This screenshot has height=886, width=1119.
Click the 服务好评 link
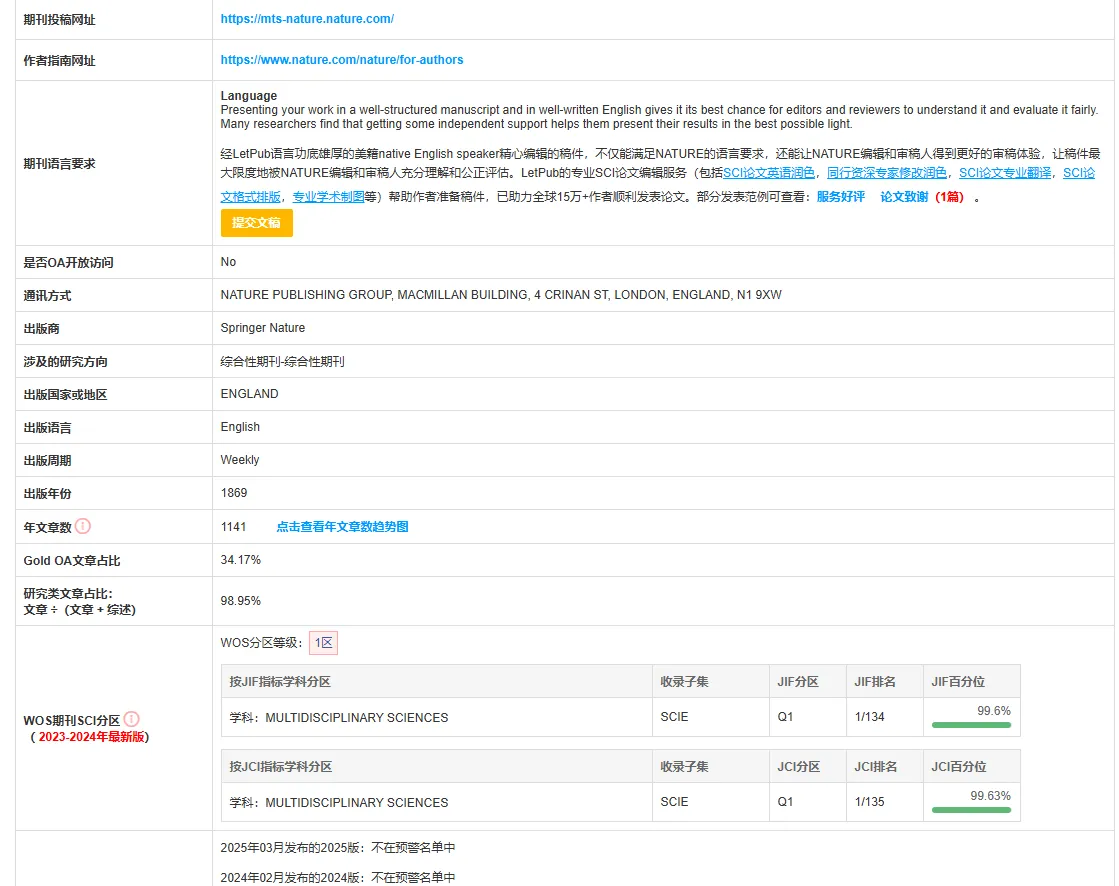840,197
